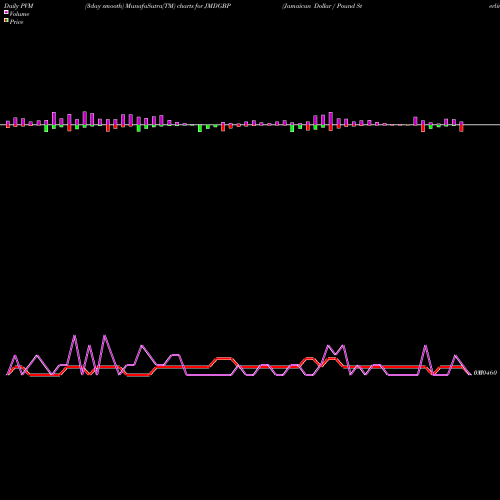Click the Jamaican Dollar / Pound text
Screen dimensions: 500x500
click(x=322, y=6)
